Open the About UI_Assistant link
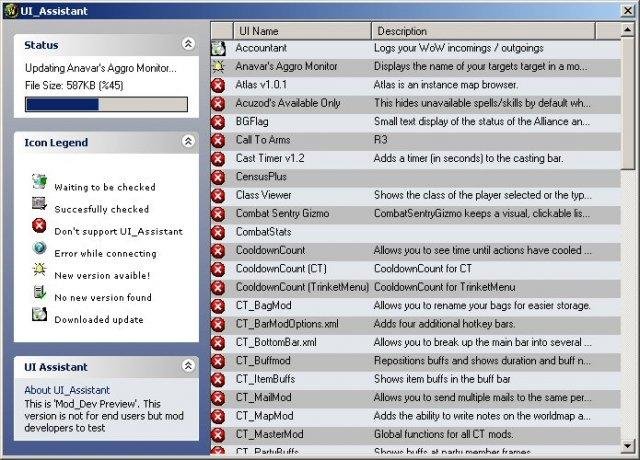 coord(67,390)
